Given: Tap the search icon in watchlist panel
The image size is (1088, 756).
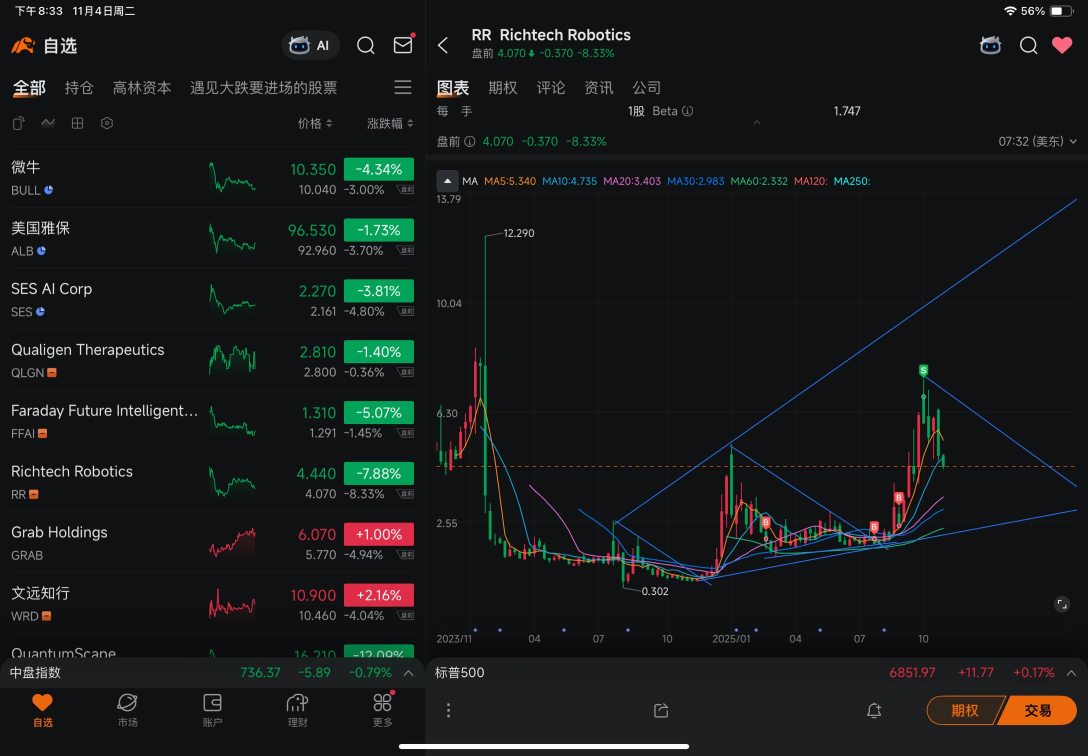Looking at the screenshot, I should 366,45.
